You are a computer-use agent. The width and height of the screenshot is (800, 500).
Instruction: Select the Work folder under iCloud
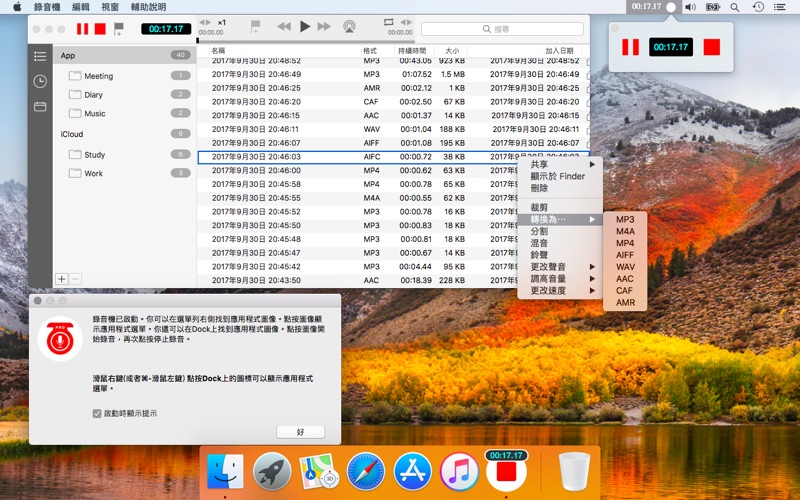tap(125, 173)
